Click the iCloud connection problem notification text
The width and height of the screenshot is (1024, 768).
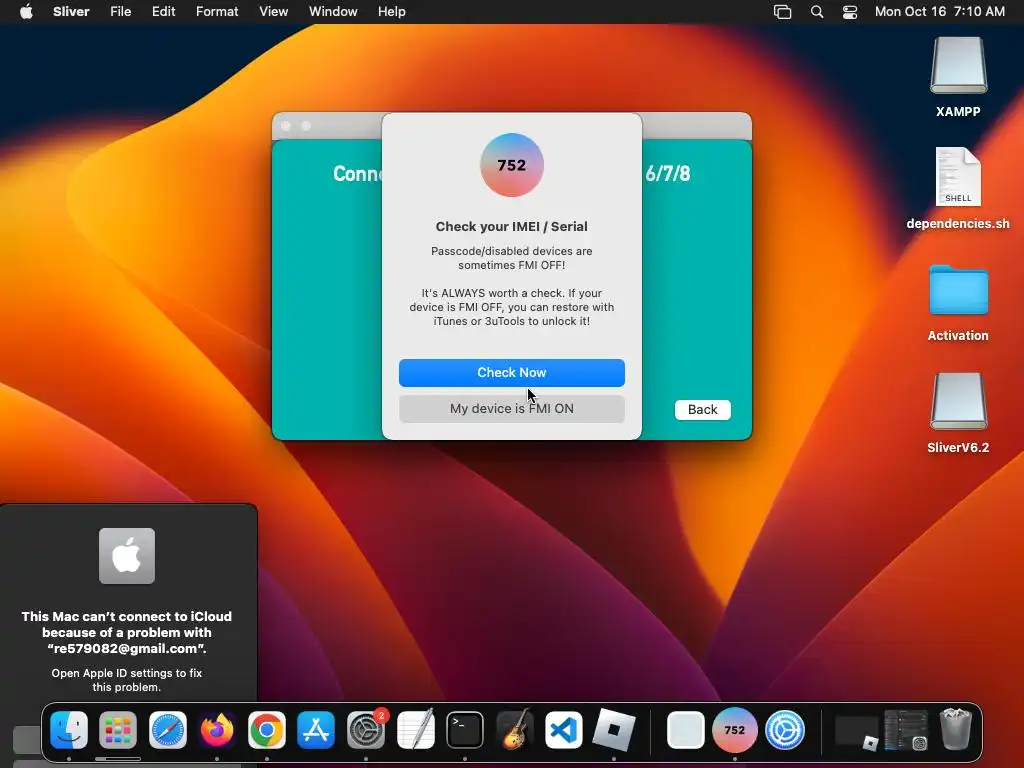127,632
